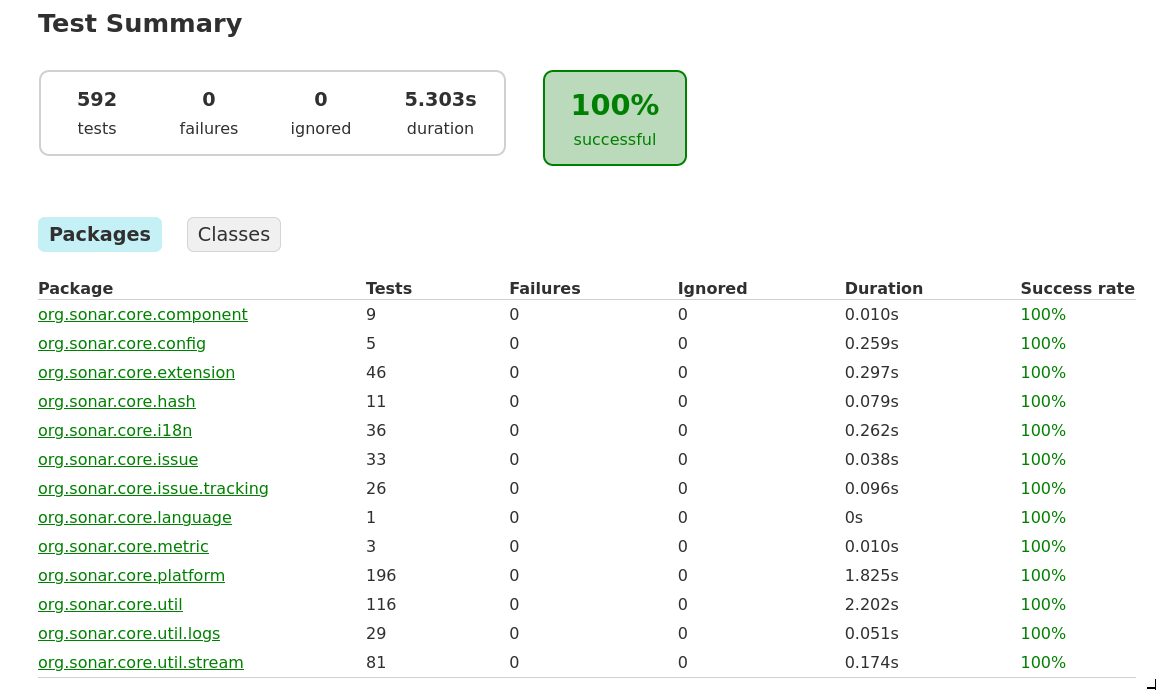Select the Packages tab
This screenshot has width=1156, height=690.
[100, 234]
